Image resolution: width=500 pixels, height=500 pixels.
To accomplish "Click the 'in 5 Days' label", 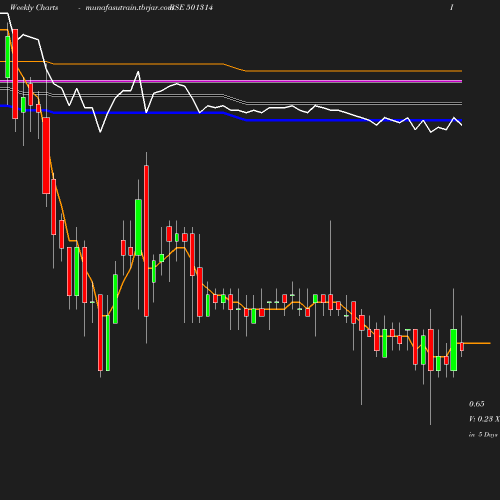I will (x=483, y=435).
